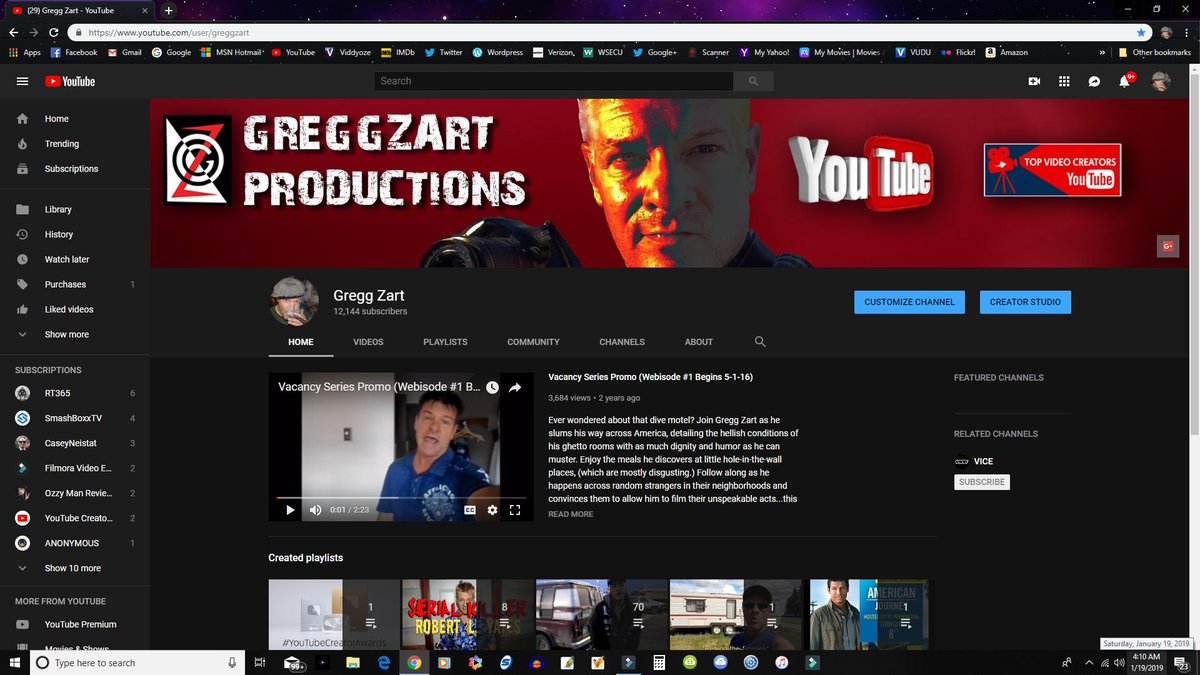1200x675 pixels.
Task: Click the Watch later clock on video
Action: [492, 387]
